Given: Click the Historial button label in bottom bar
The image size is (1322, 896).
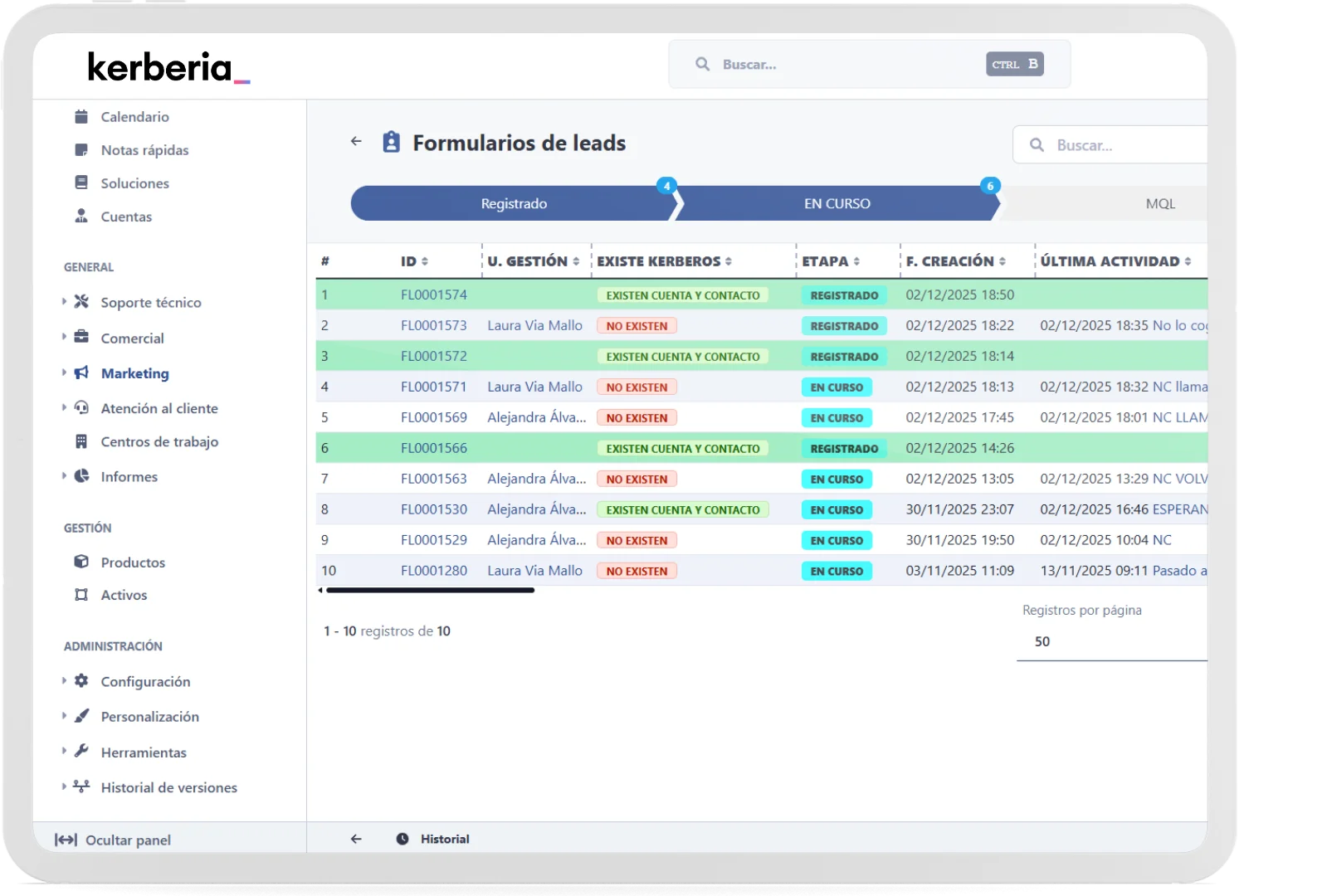Looking at the screenshot, I should (x=445, y=839).
